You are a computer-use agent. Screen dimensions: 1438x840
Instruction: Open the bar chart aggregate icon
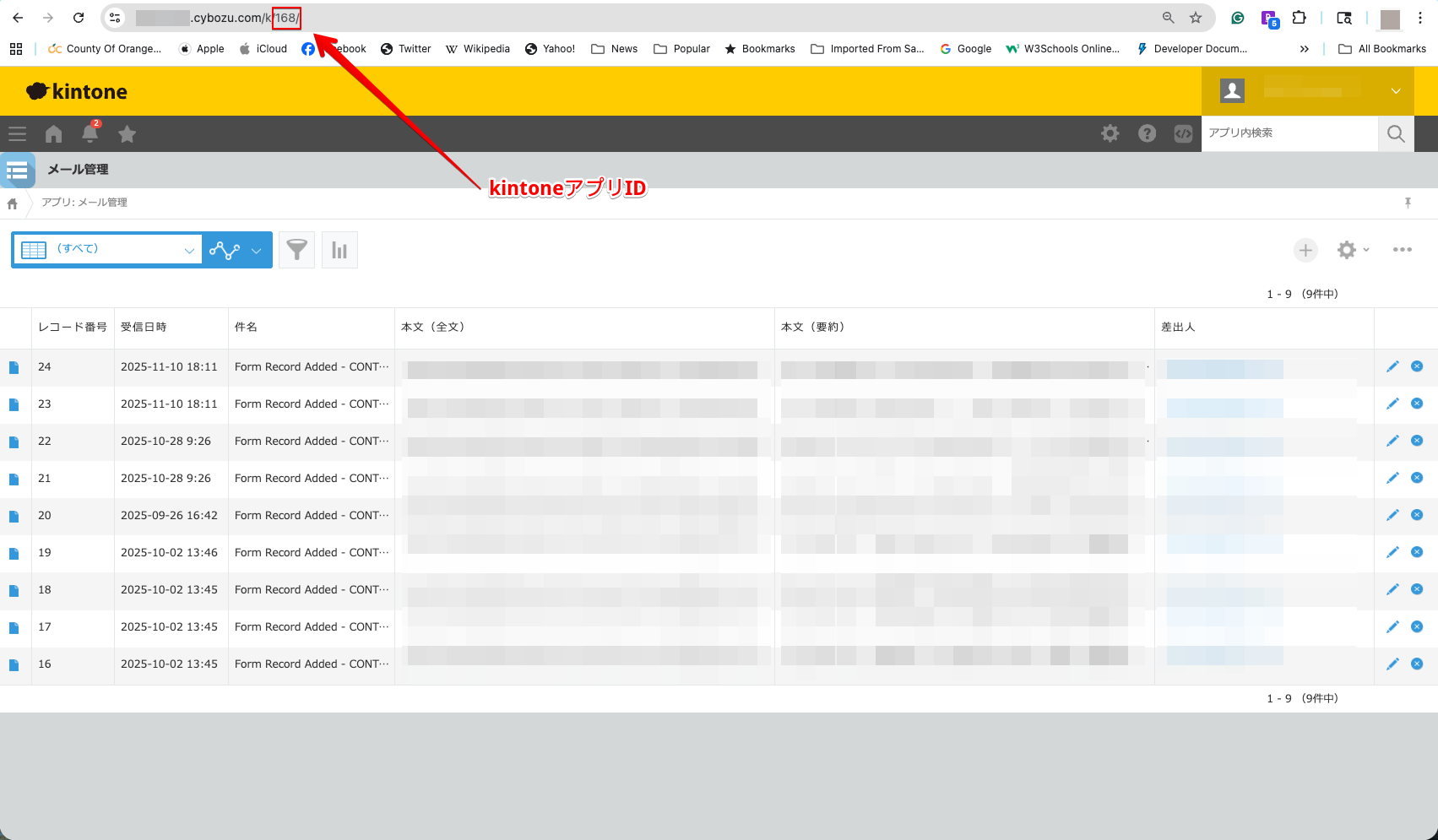339,250
